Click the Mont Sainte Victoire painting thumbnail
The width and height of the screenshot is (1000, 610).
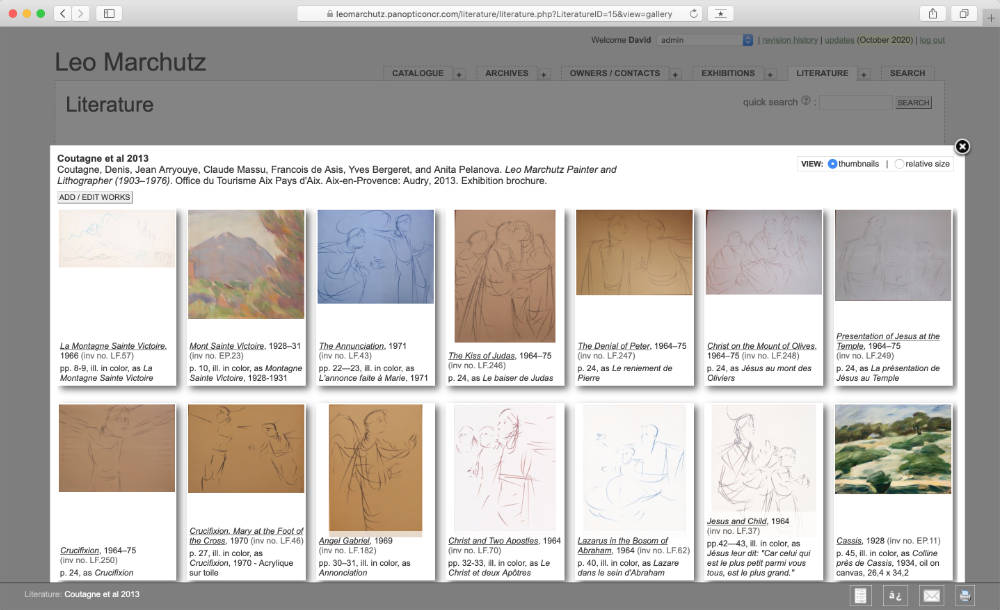point(246,264)
